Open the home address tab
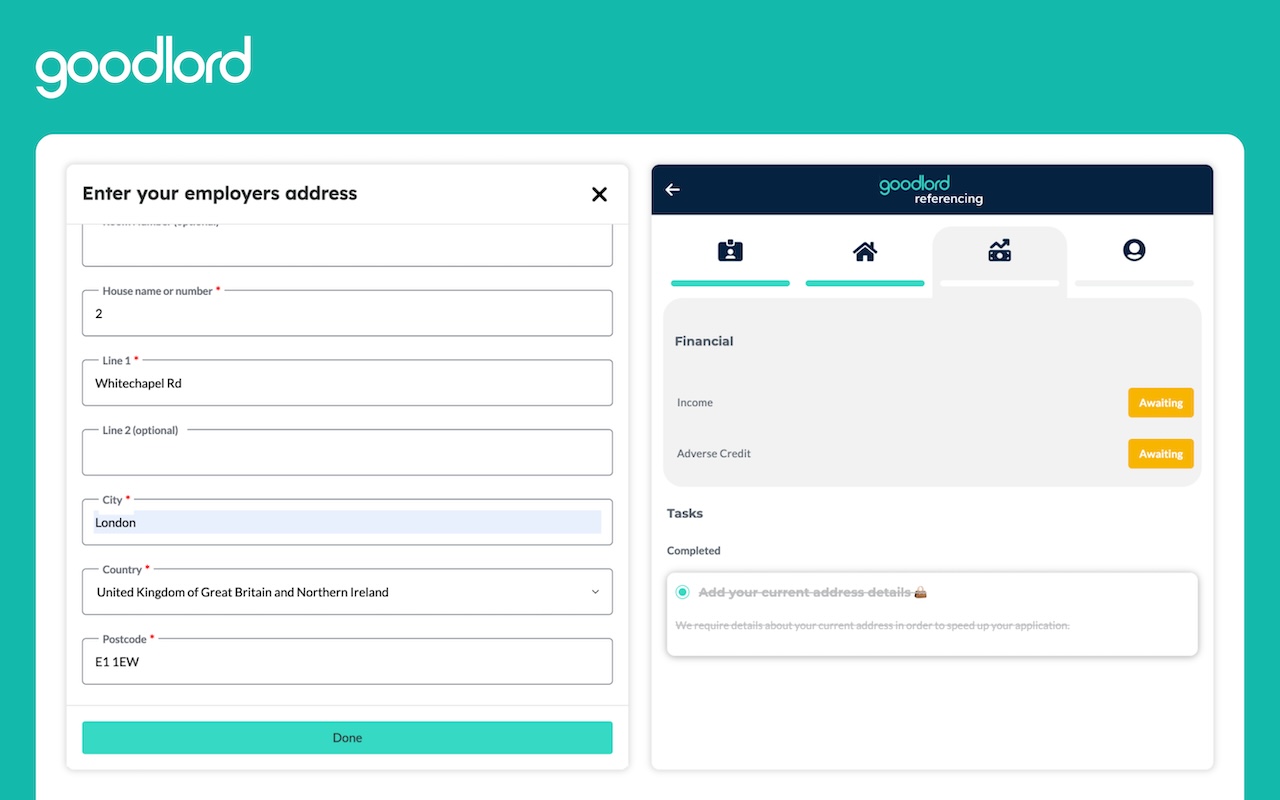 [865, 251]
